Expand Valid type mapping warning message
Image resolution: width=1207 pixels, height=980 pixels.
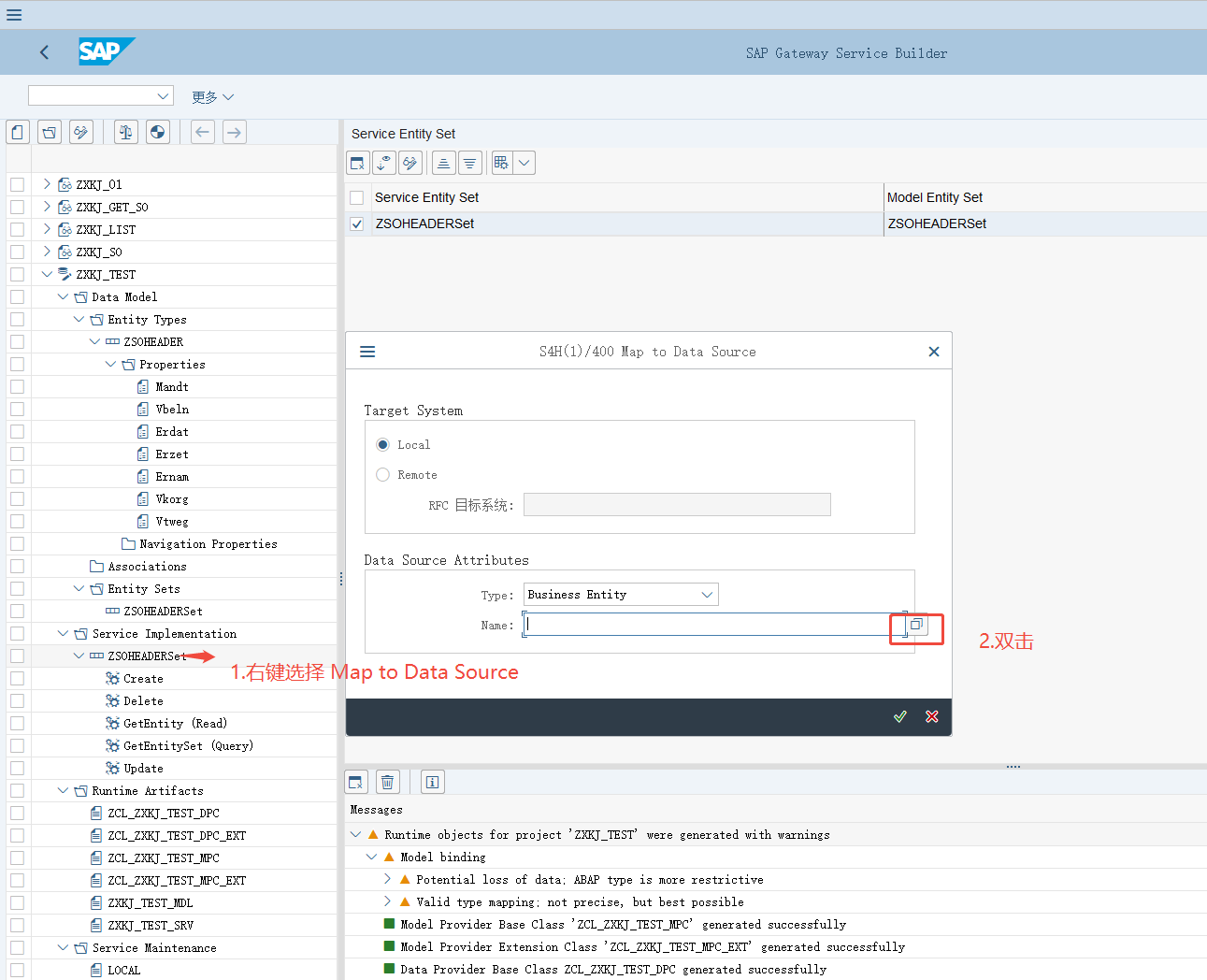[x=387, y=901]
